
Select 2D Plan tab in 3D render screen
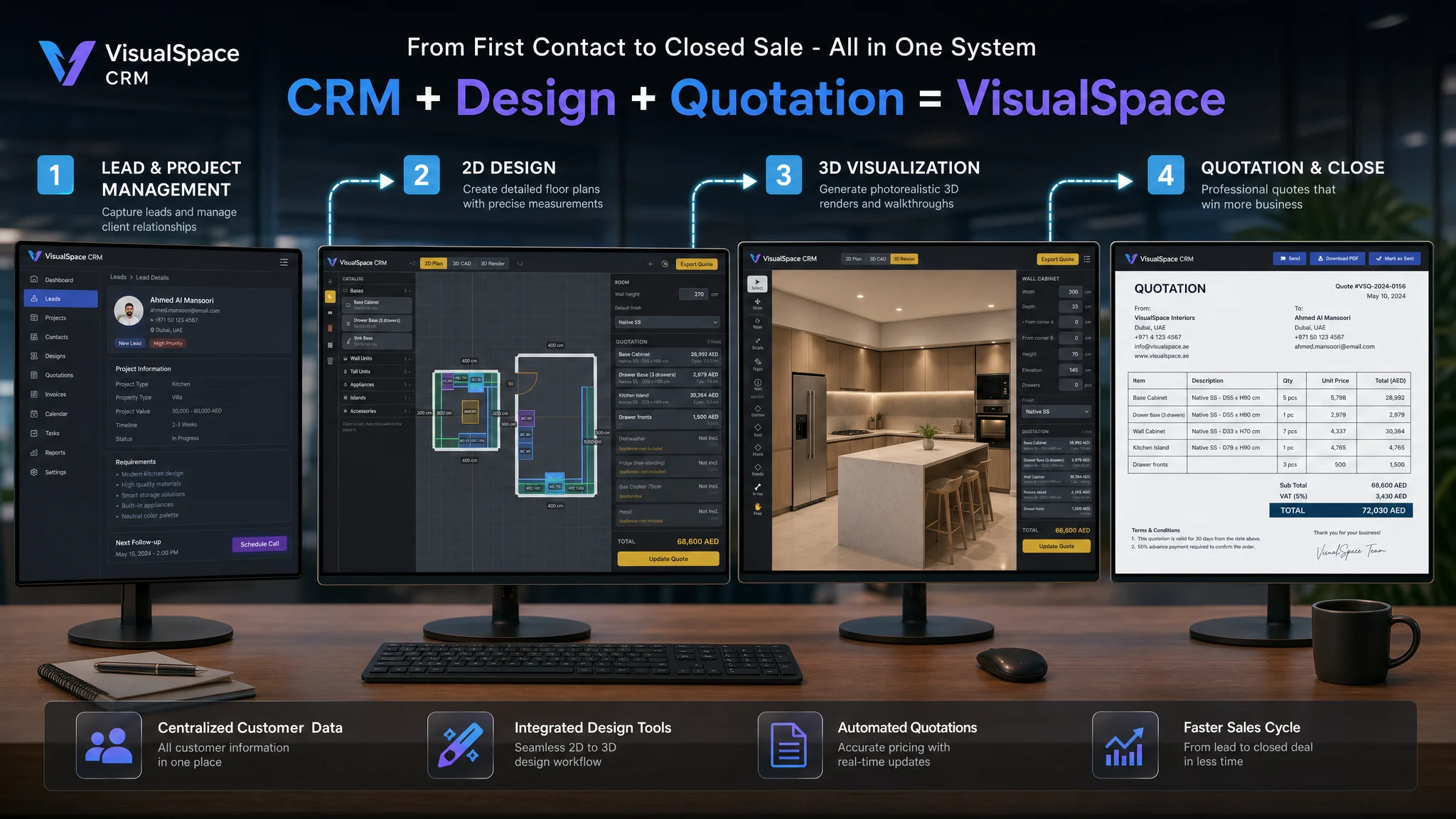853,259
